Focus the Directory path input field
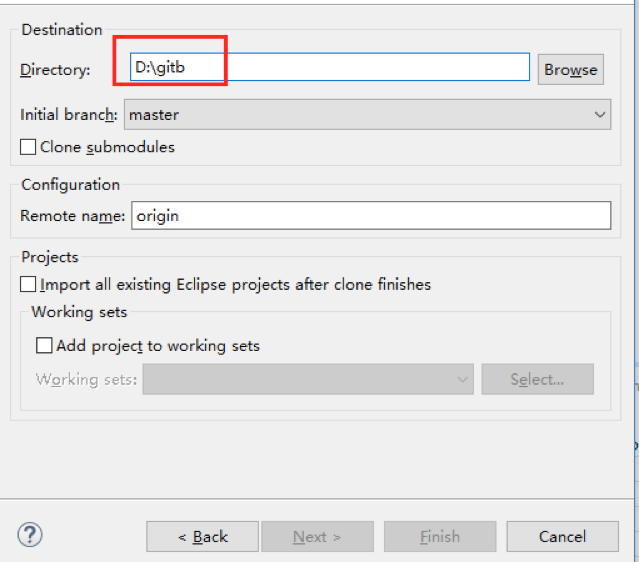Screen dimensions: 639x562 (x=330, y=68)
